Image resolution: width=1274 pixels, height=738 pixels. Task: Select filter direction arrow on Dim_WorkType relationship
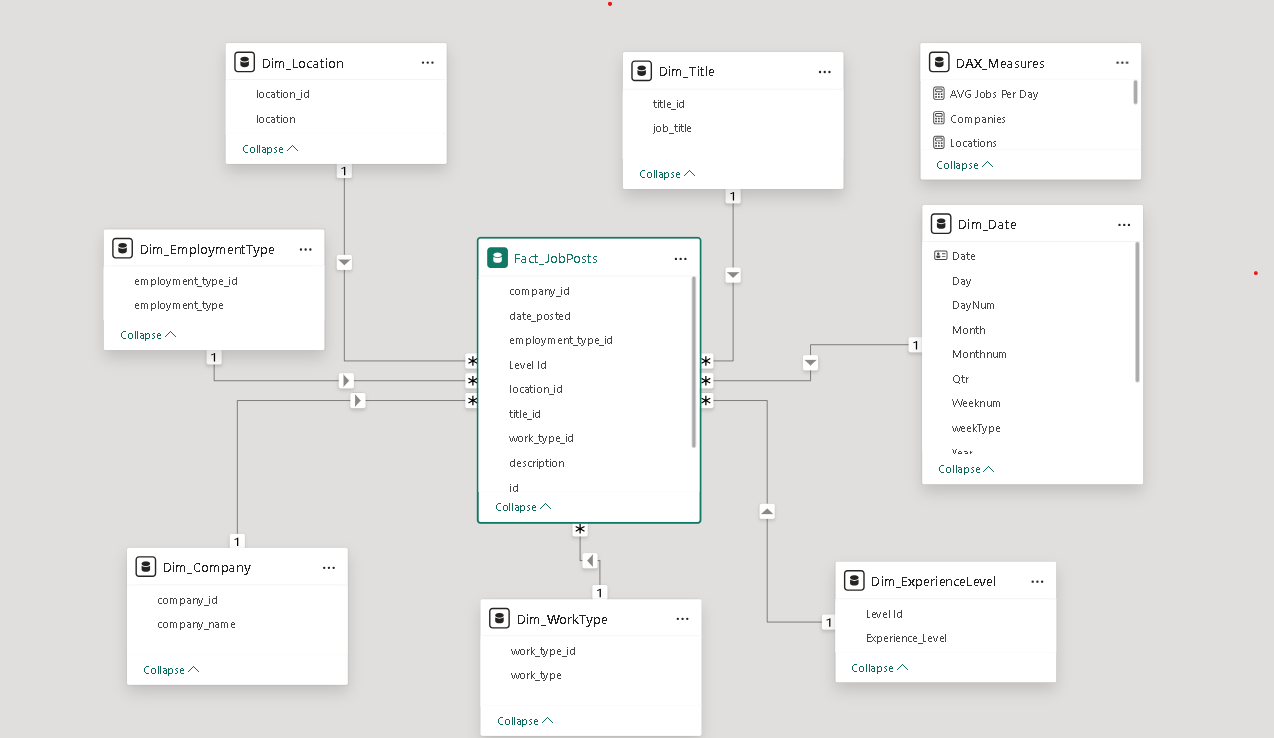pos(589,559)
